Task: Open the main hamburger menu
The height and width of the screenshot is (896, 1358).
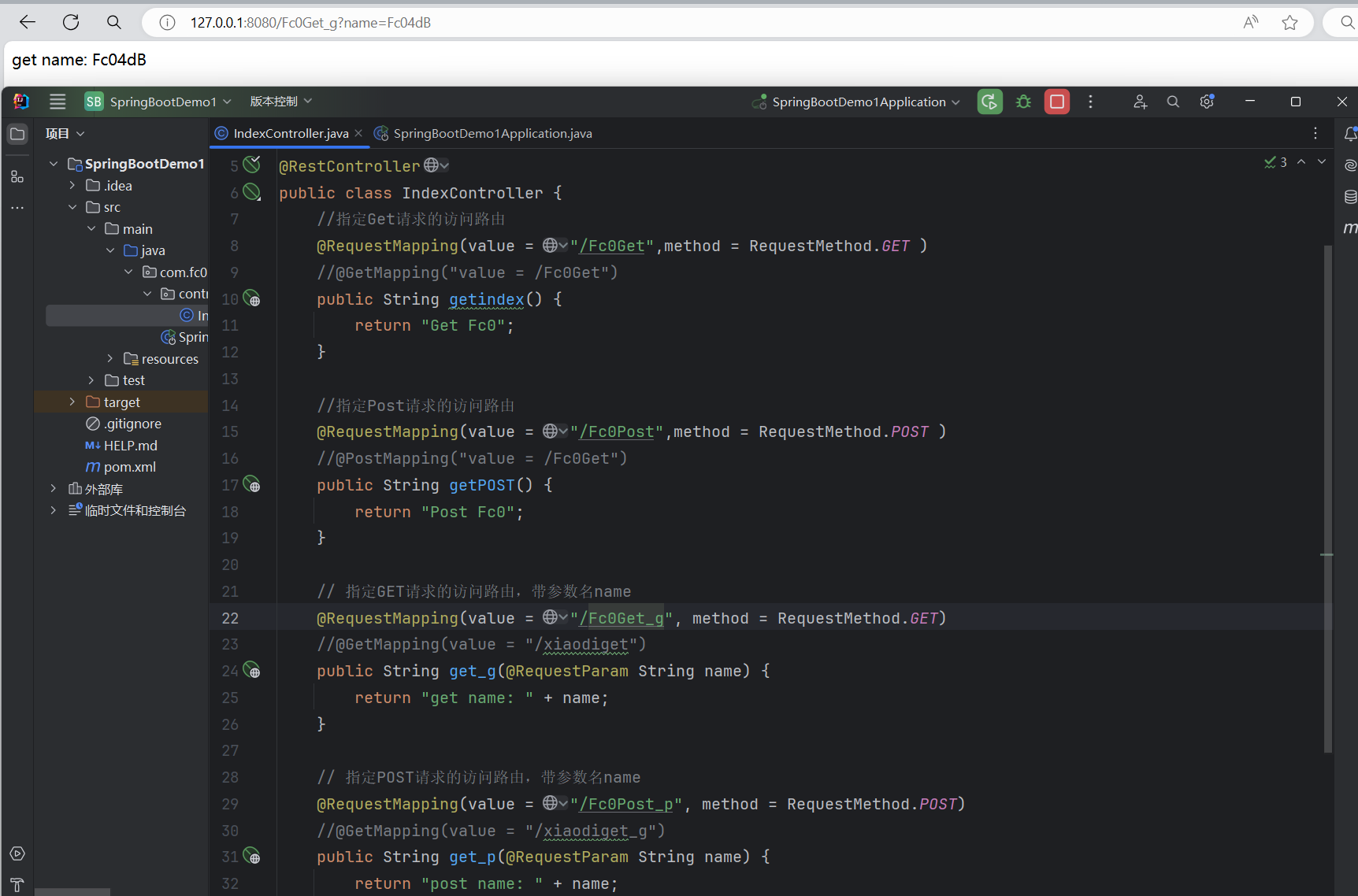Action: [x=58, y=102]
